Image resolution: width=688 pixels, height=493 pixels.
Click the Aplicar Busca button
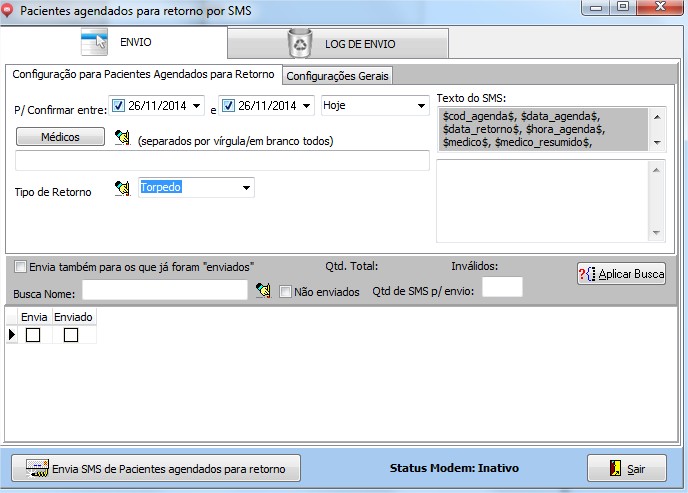point(621,274)
